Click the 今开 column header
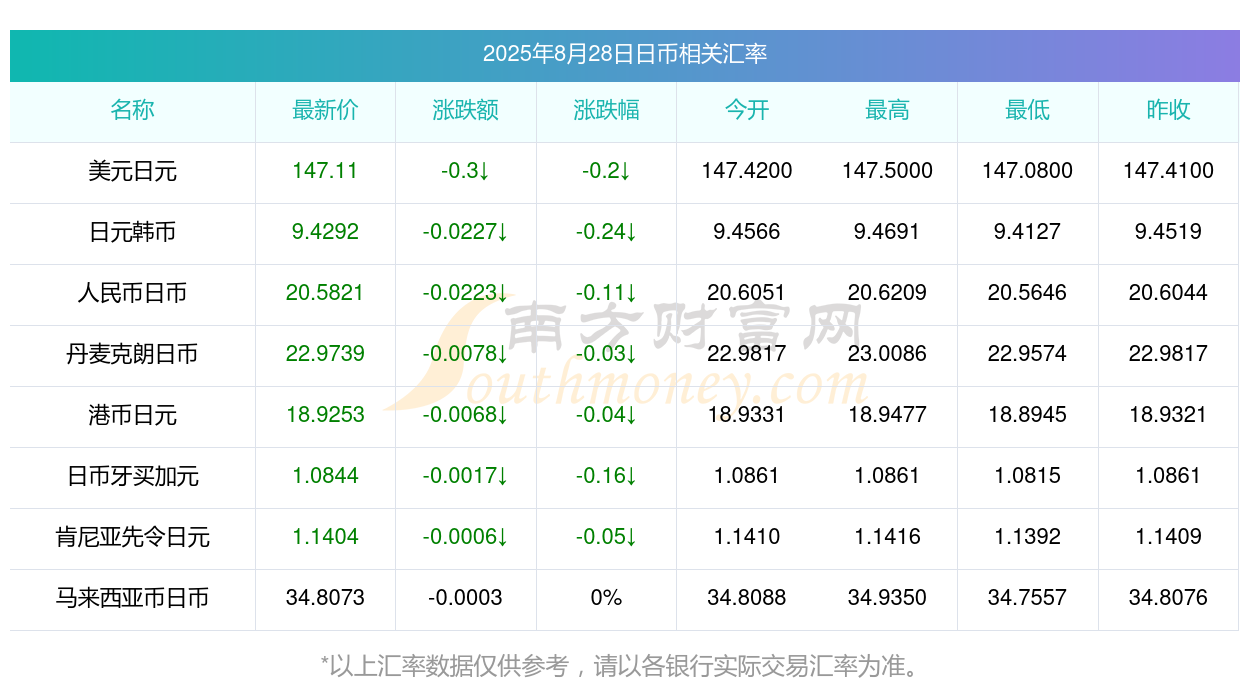The height and width of the screenshot is (698, 1250). tap(747, 110)
